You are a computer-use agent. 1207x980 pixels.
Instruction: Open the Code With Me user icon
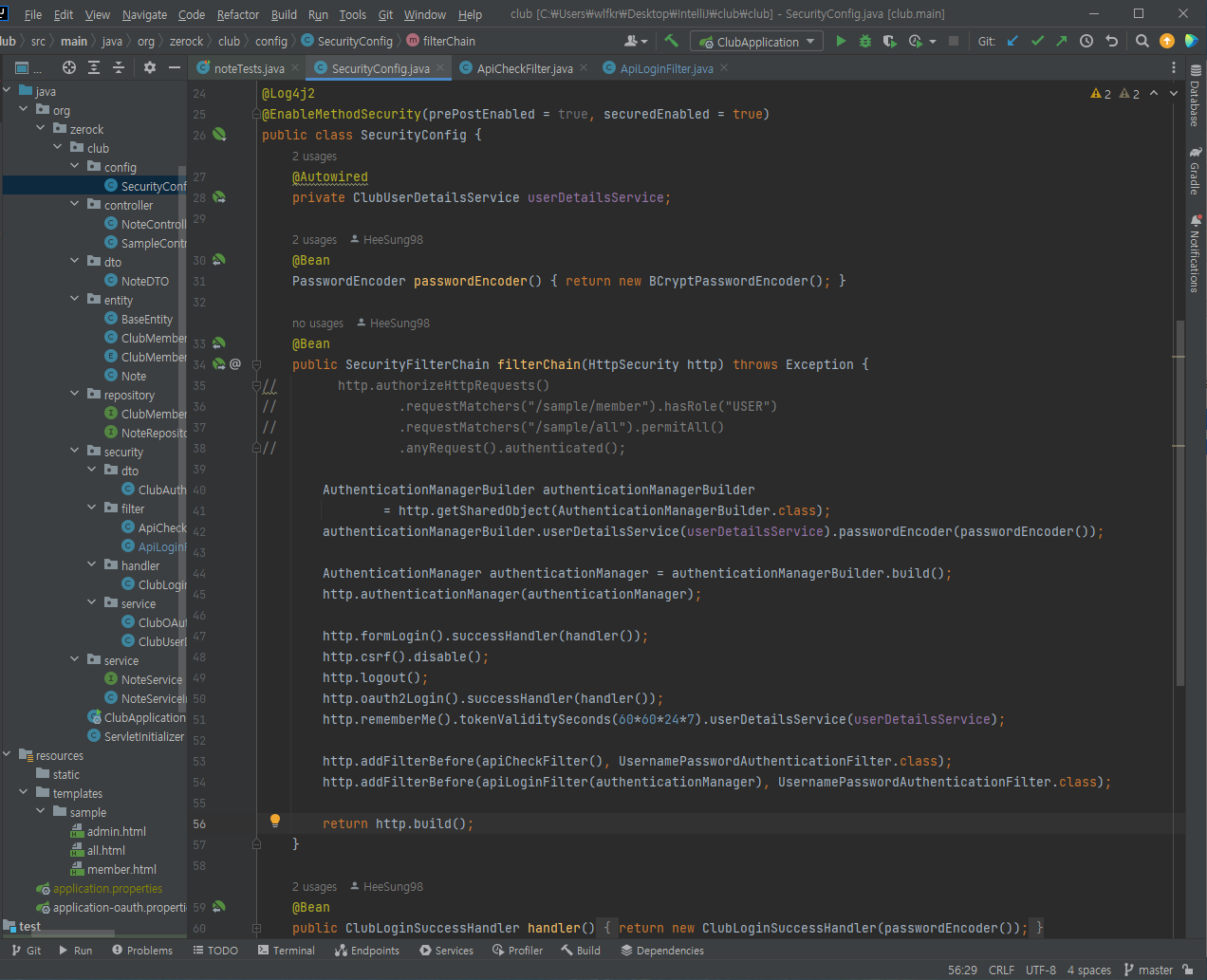[635, 41]
